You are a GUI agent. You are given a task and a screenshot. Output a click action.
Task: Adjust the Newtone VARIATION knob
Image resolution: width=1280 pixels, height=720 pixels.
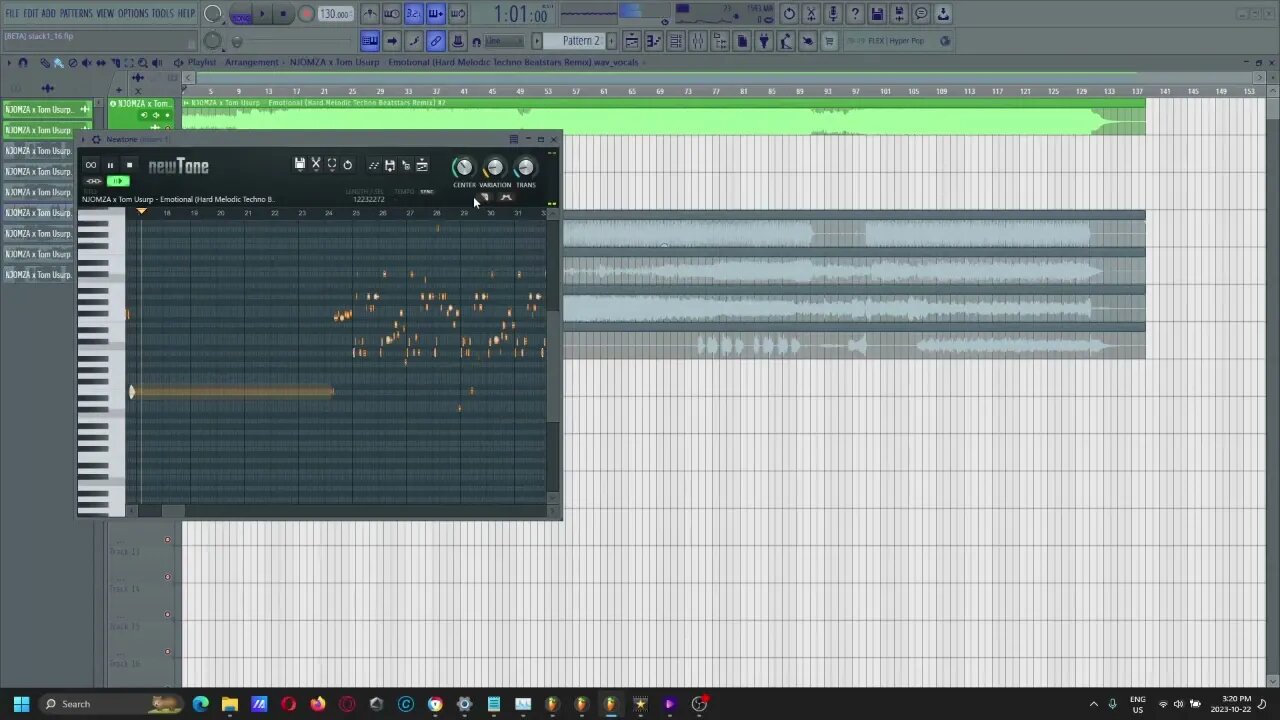[x=494, y=167]
